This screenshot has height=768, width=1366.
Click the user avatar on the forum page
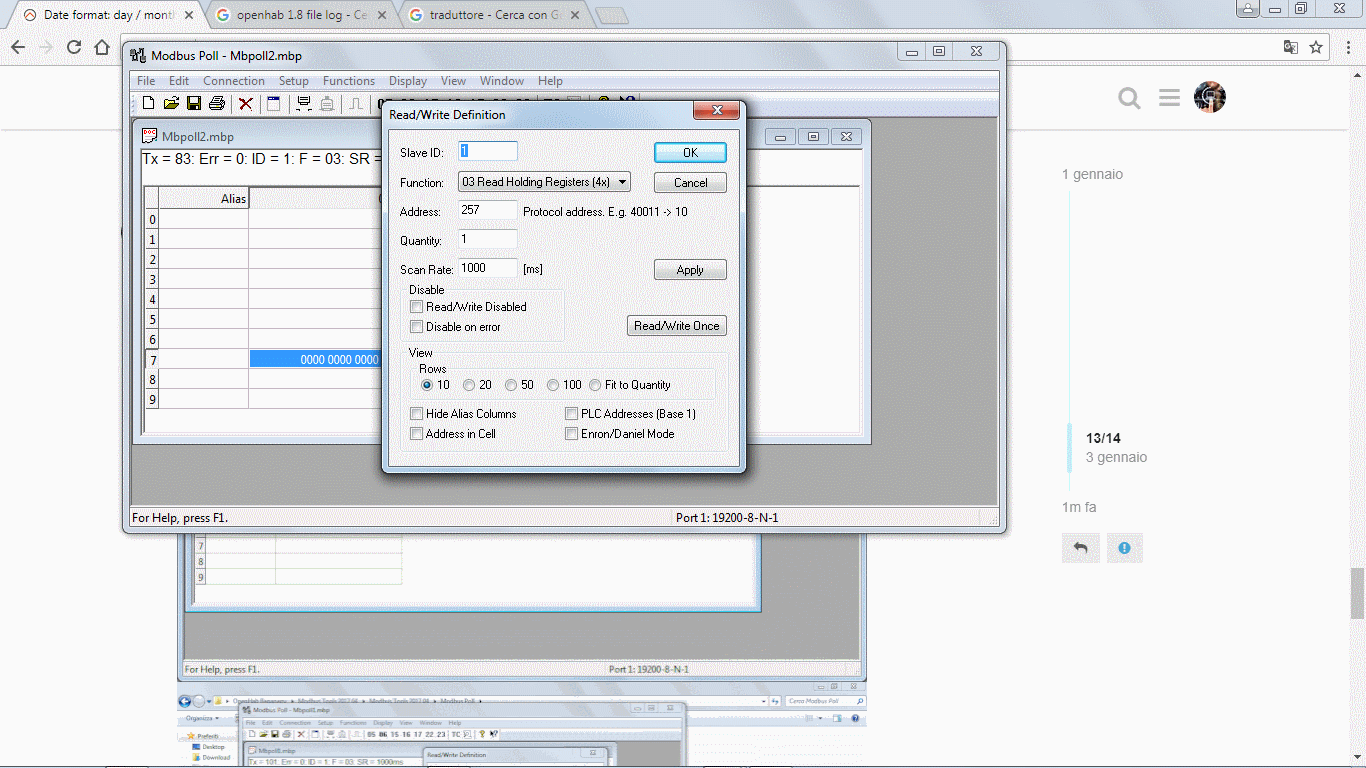pos(1210,97)
